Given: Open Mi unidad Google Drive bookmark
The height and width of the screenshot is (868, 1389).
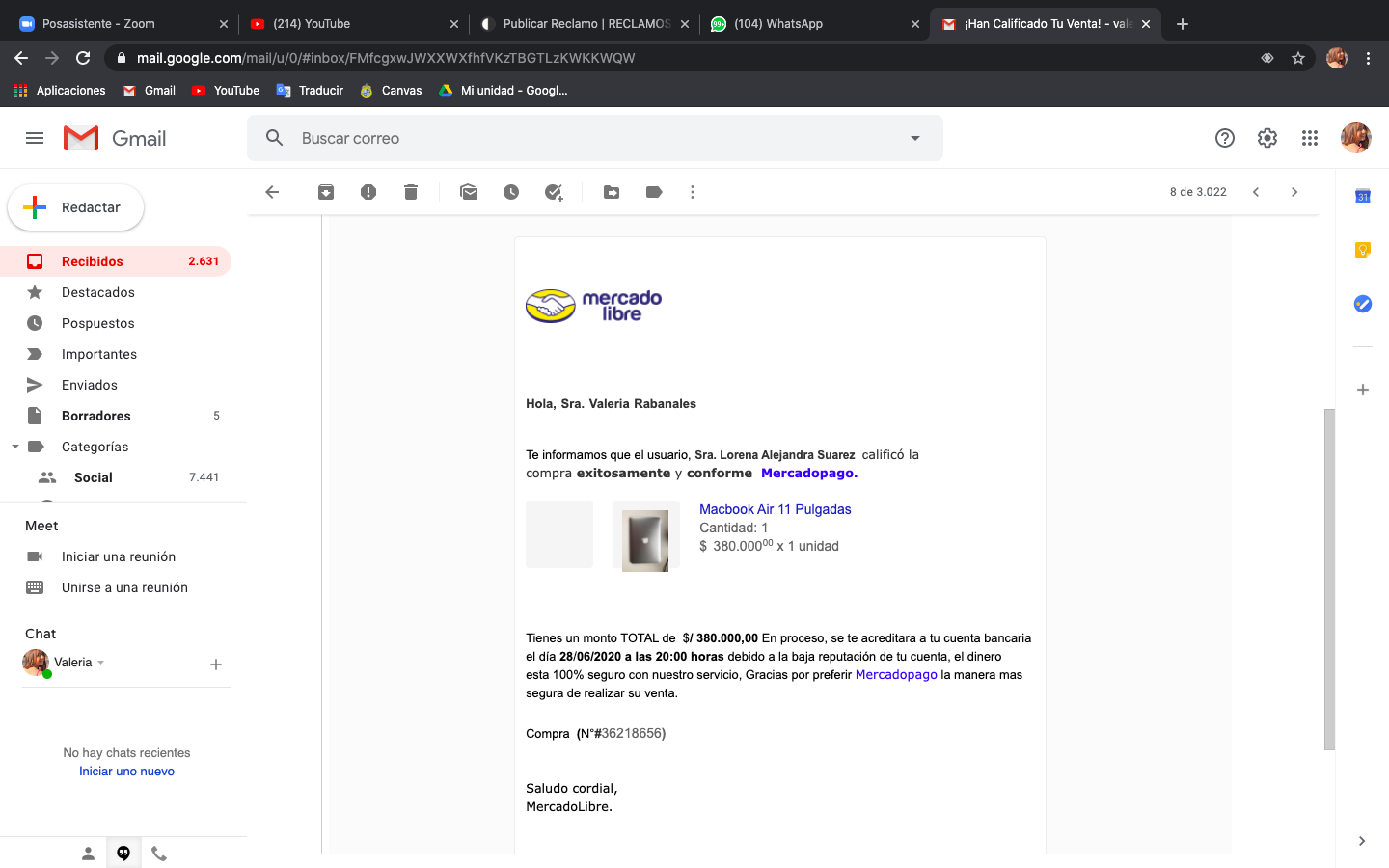Looking at the screenshot, I should [504, 91].
